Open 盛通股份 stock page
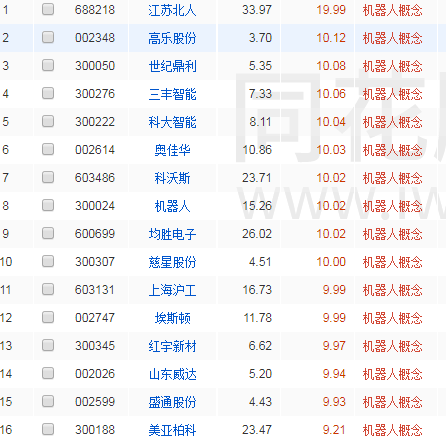Image resolution: width=446 pixels, height=440 pixels. click(172, 402)
